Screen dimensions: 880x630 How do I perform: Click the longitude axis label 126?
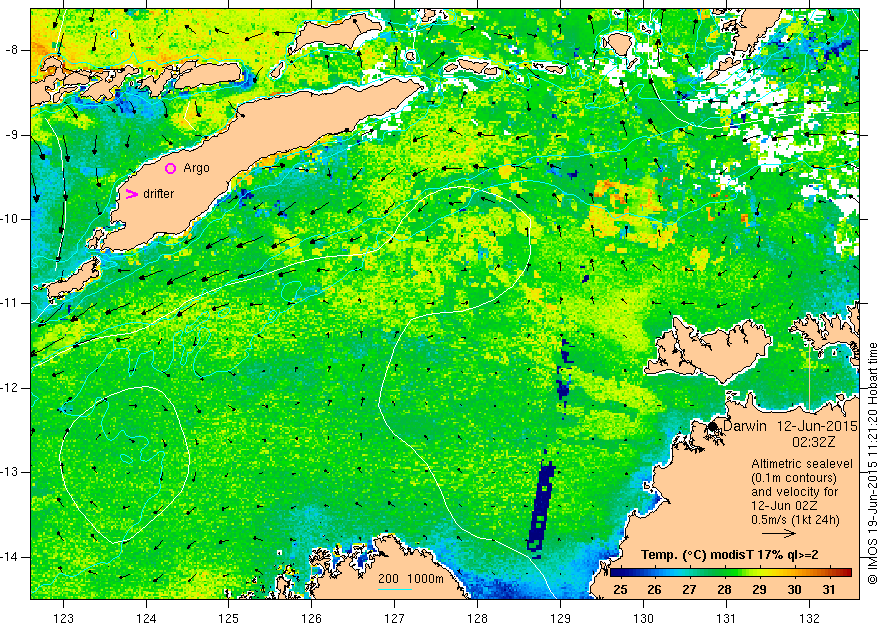[x=311, y=618]
